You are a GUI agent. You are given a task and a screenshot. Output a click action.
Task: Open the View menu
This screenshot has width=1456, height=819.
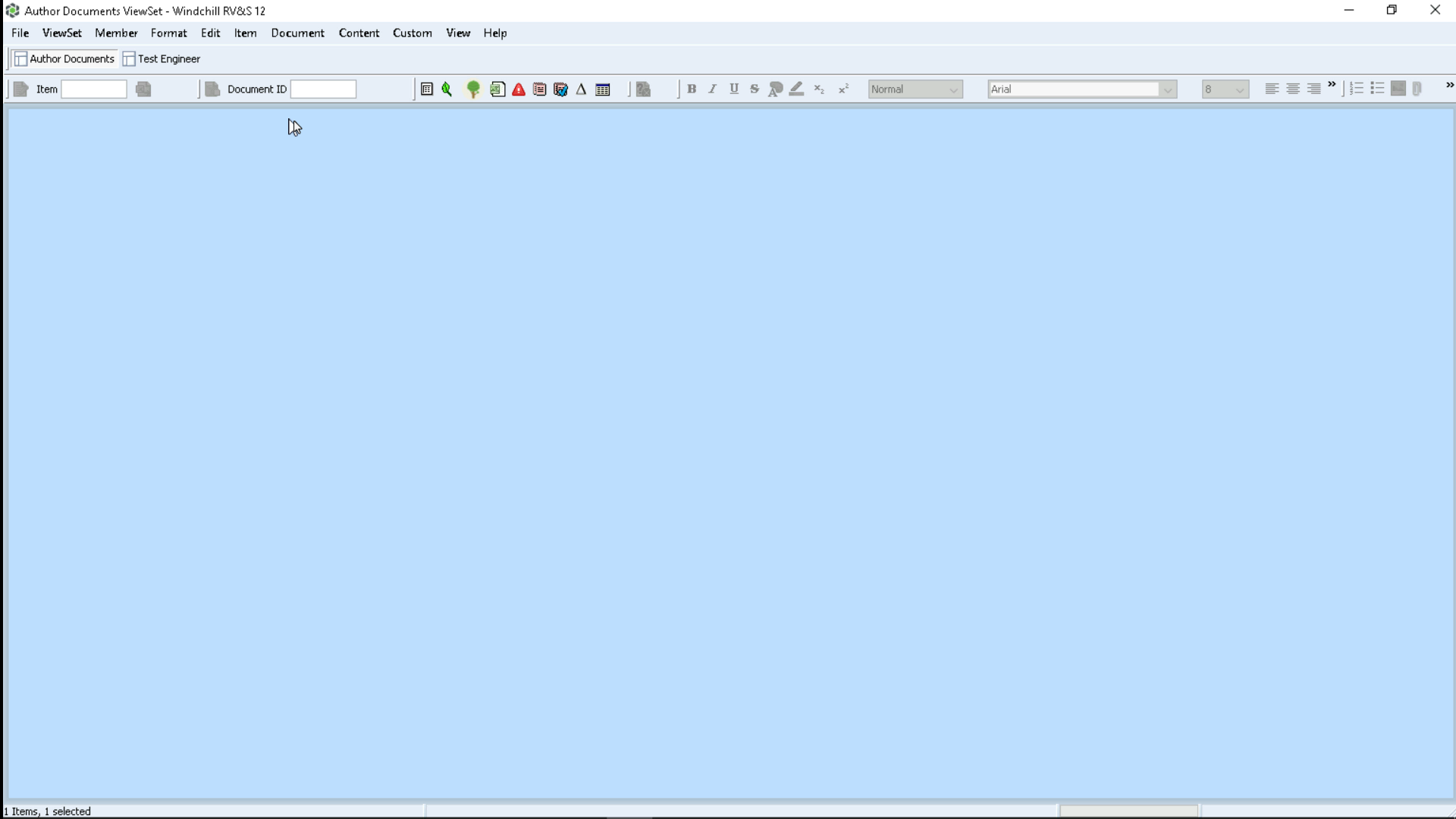click(458, 33)
